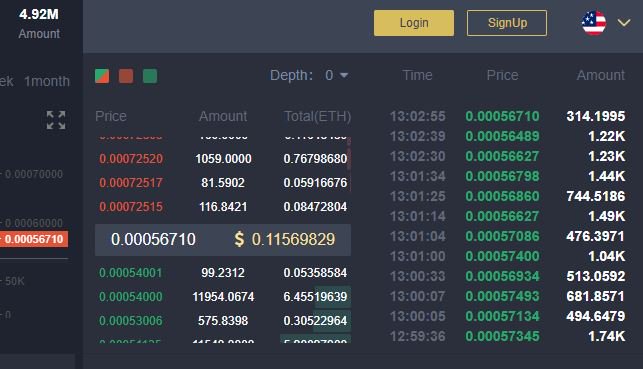Click the 4.92M Amount statistic
643x369 pixels.
[x=39, y=24]
